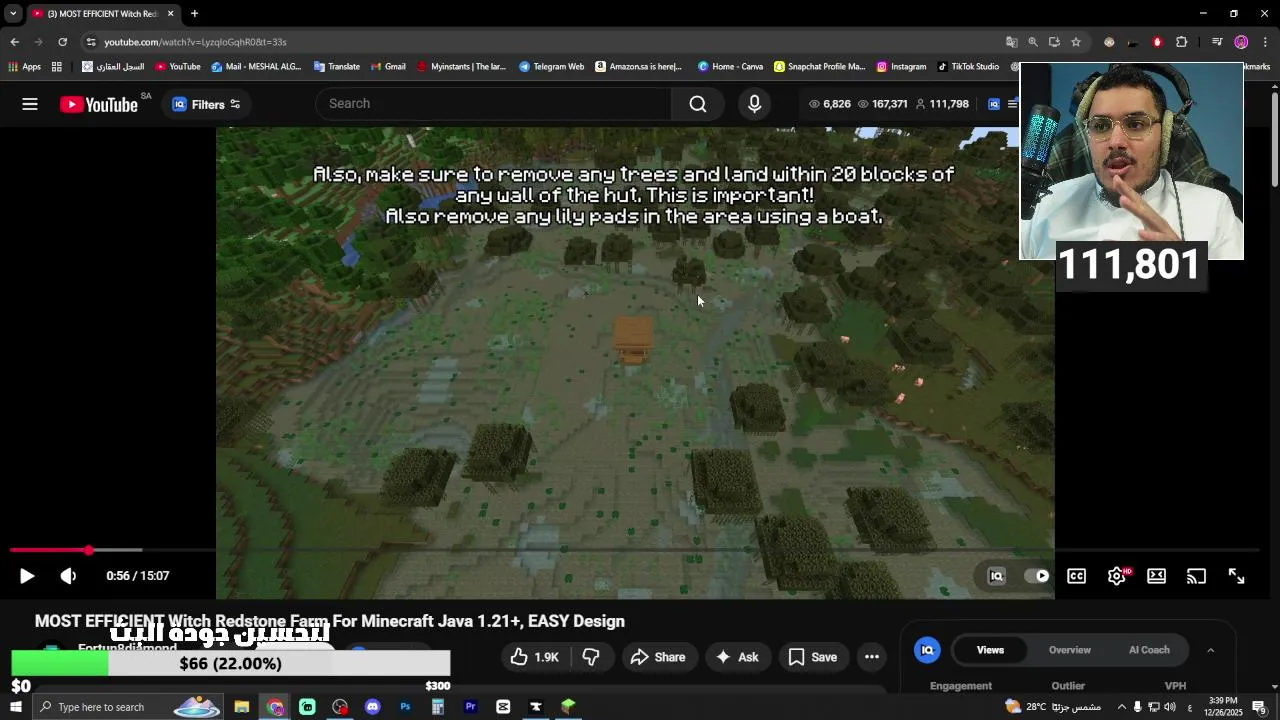Cast video with the cast icon
Image resolution: width=1280 pixels, height=720 pixels.
[x=1196, y=576]
